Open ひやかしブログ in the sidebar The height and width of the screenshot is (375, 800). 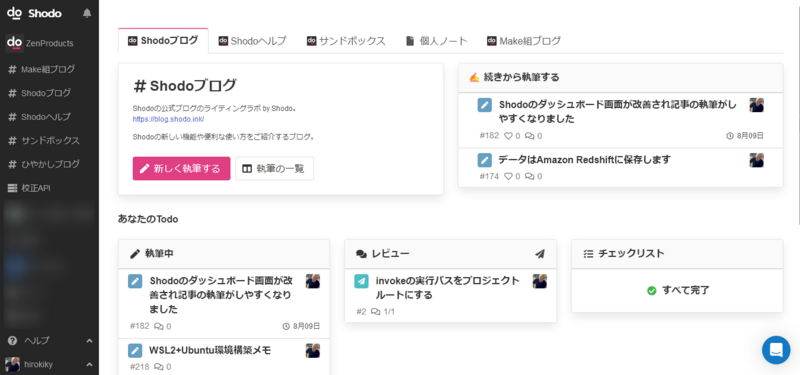coord(43,164)
